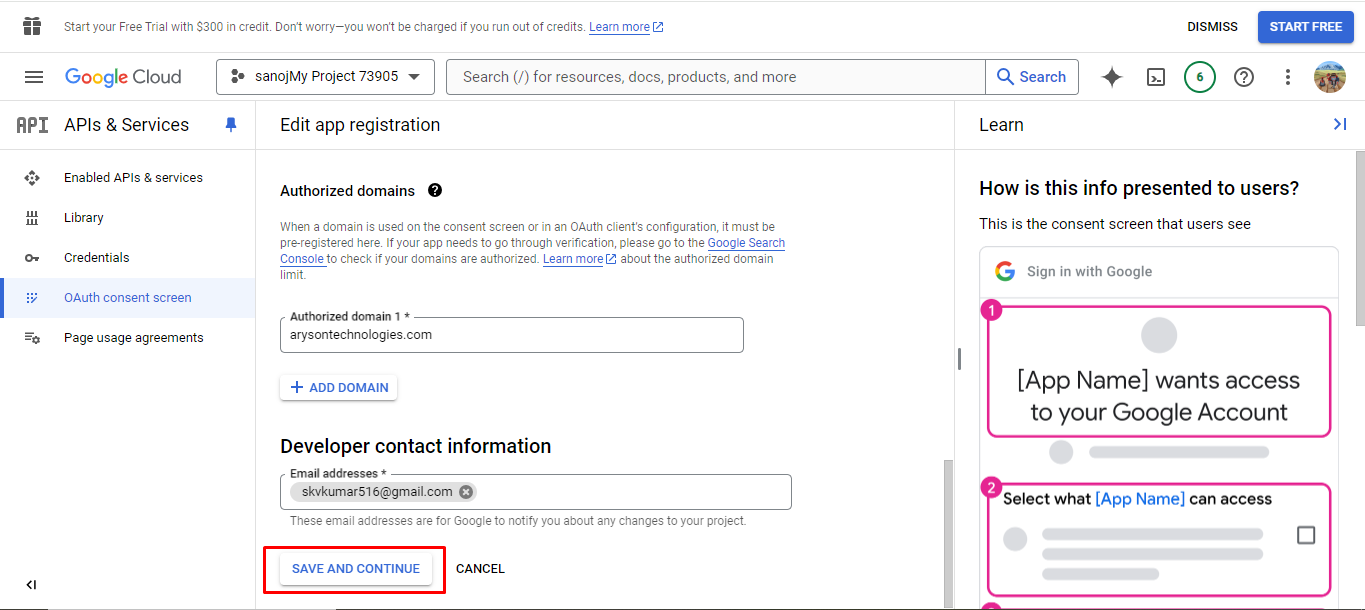Collapse the Learn side panel
Image resolution: width=1365 pixels, height=610 pixels.
(x=1340, y=124)
